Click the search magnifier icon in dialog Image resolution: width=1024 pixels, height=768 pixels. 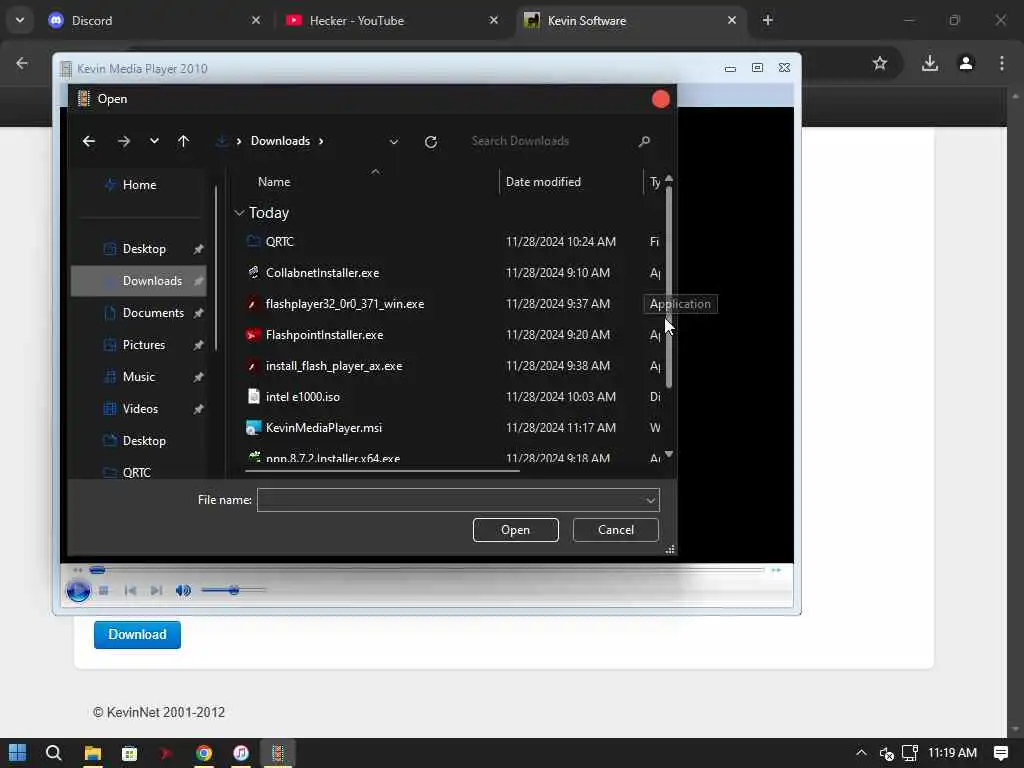[x=644, y=141]
